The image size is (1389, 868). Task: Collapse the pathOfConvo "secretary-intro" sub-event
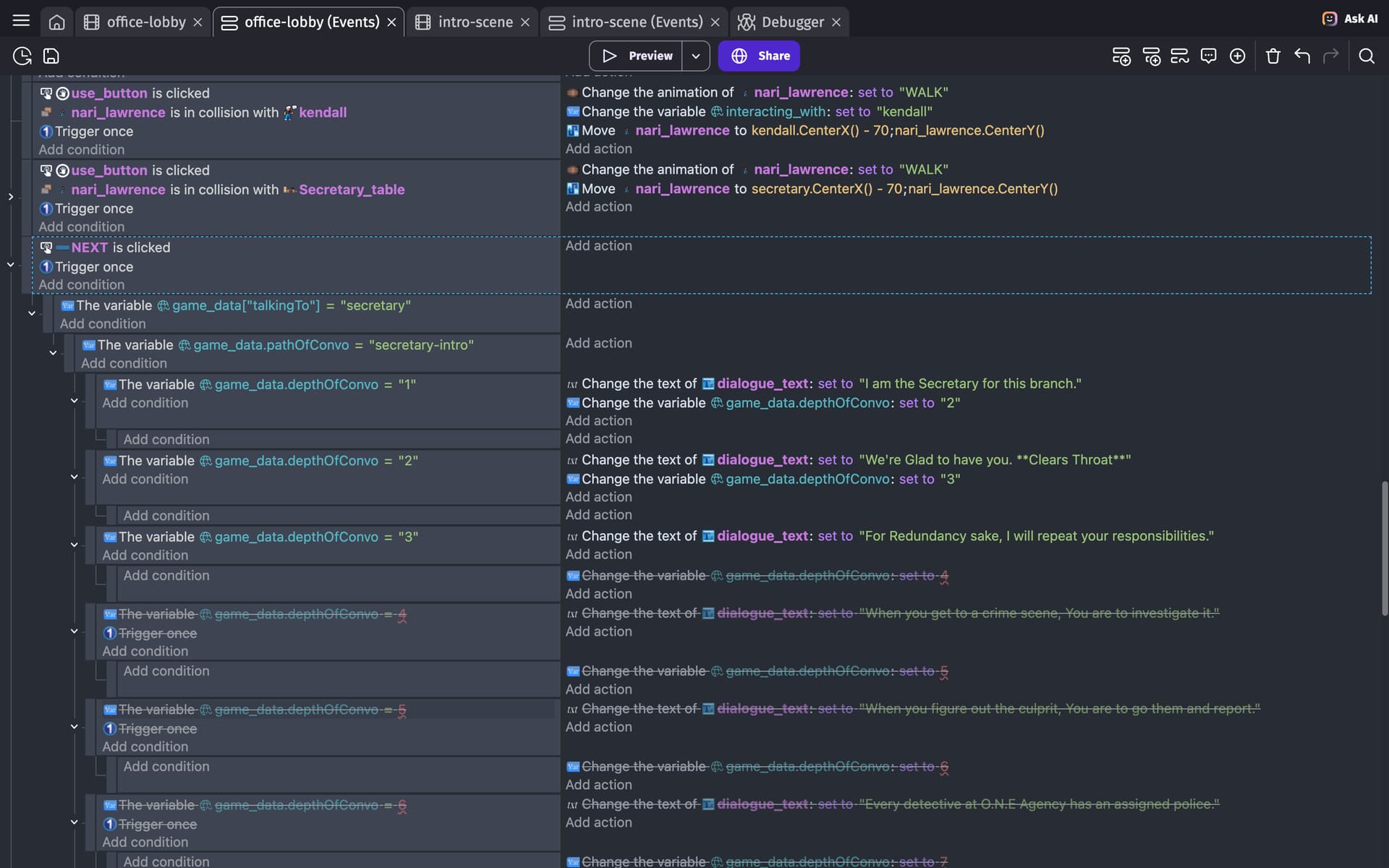[53, 353]
